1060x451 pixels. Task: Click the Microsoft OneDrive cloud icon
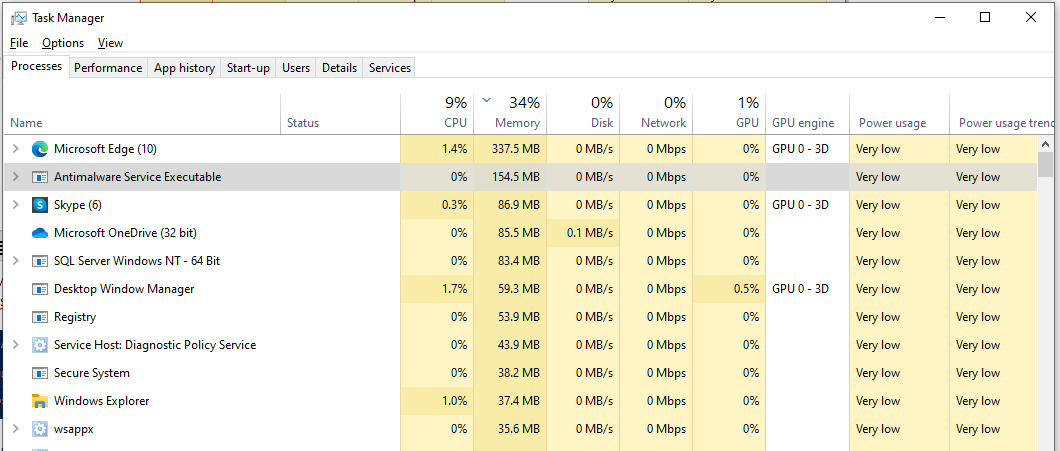(40, 233)
